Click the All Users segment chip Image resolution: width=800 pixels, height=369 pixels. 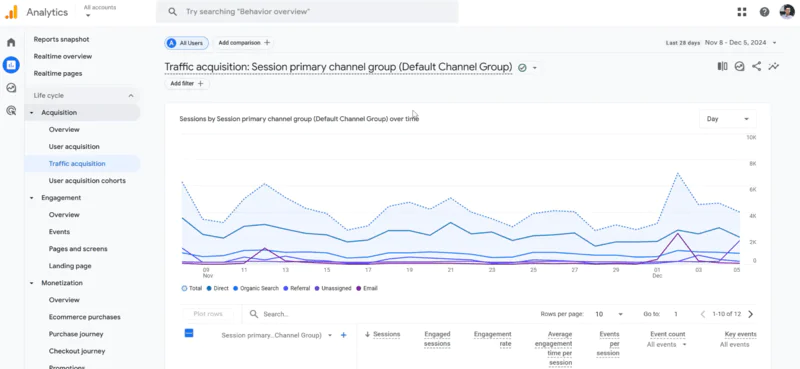coord(187,43)
